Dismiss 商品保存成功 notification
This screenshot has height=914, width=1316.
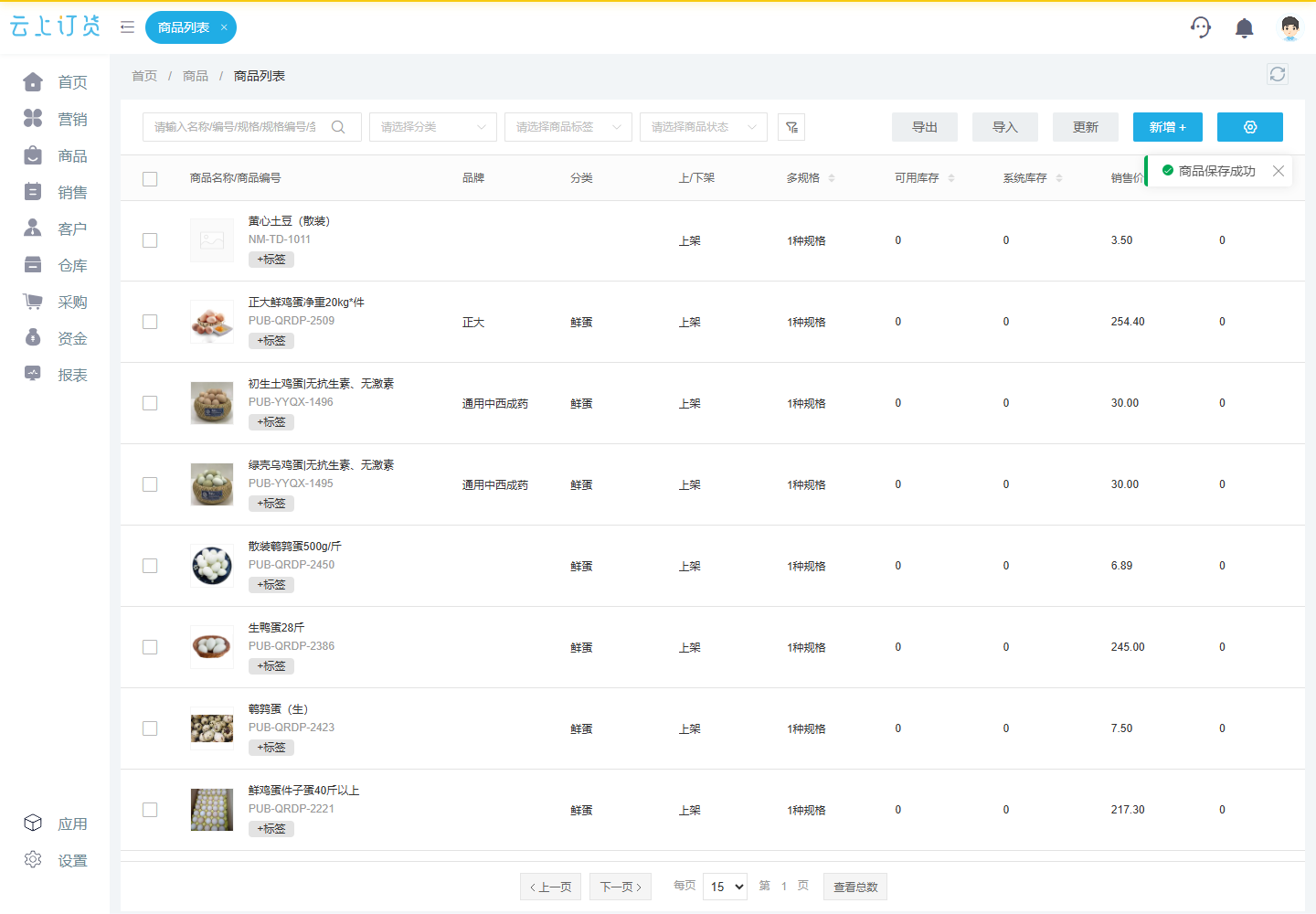tap(1279, 171)
